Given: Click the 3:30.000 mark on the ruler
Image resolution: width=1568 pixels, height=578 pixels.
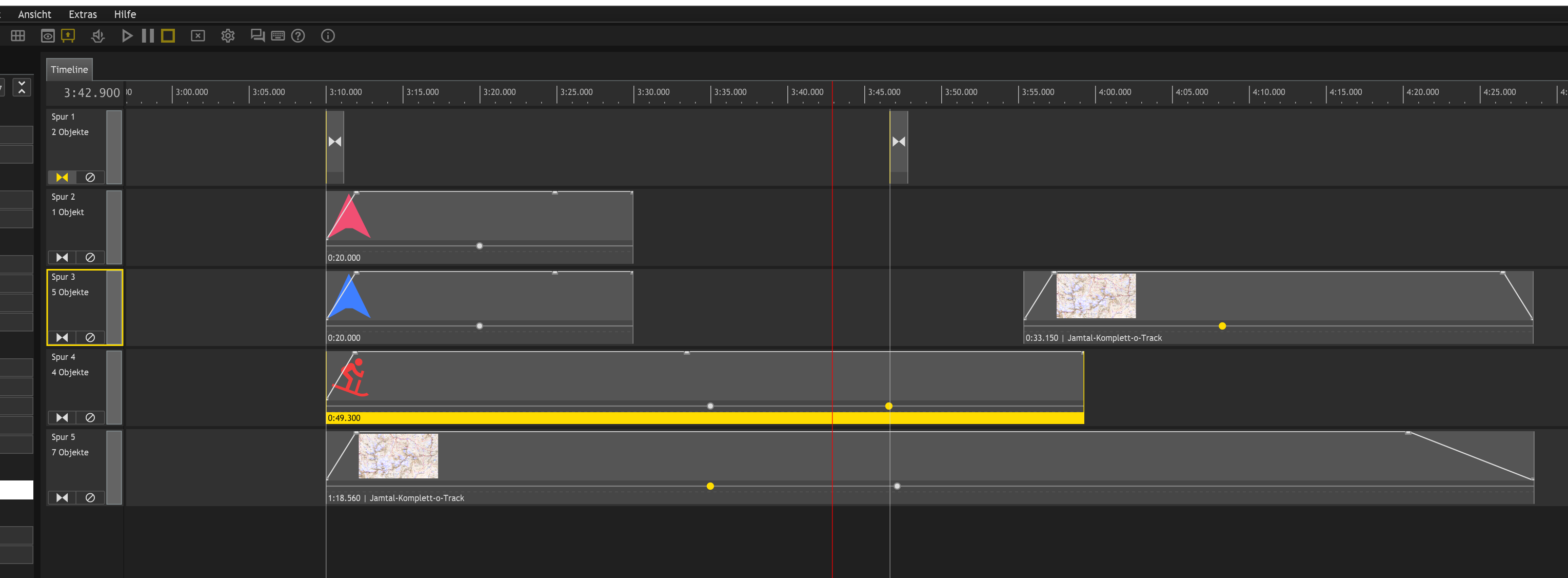Looking at the screenshot, I should (653, 92).
